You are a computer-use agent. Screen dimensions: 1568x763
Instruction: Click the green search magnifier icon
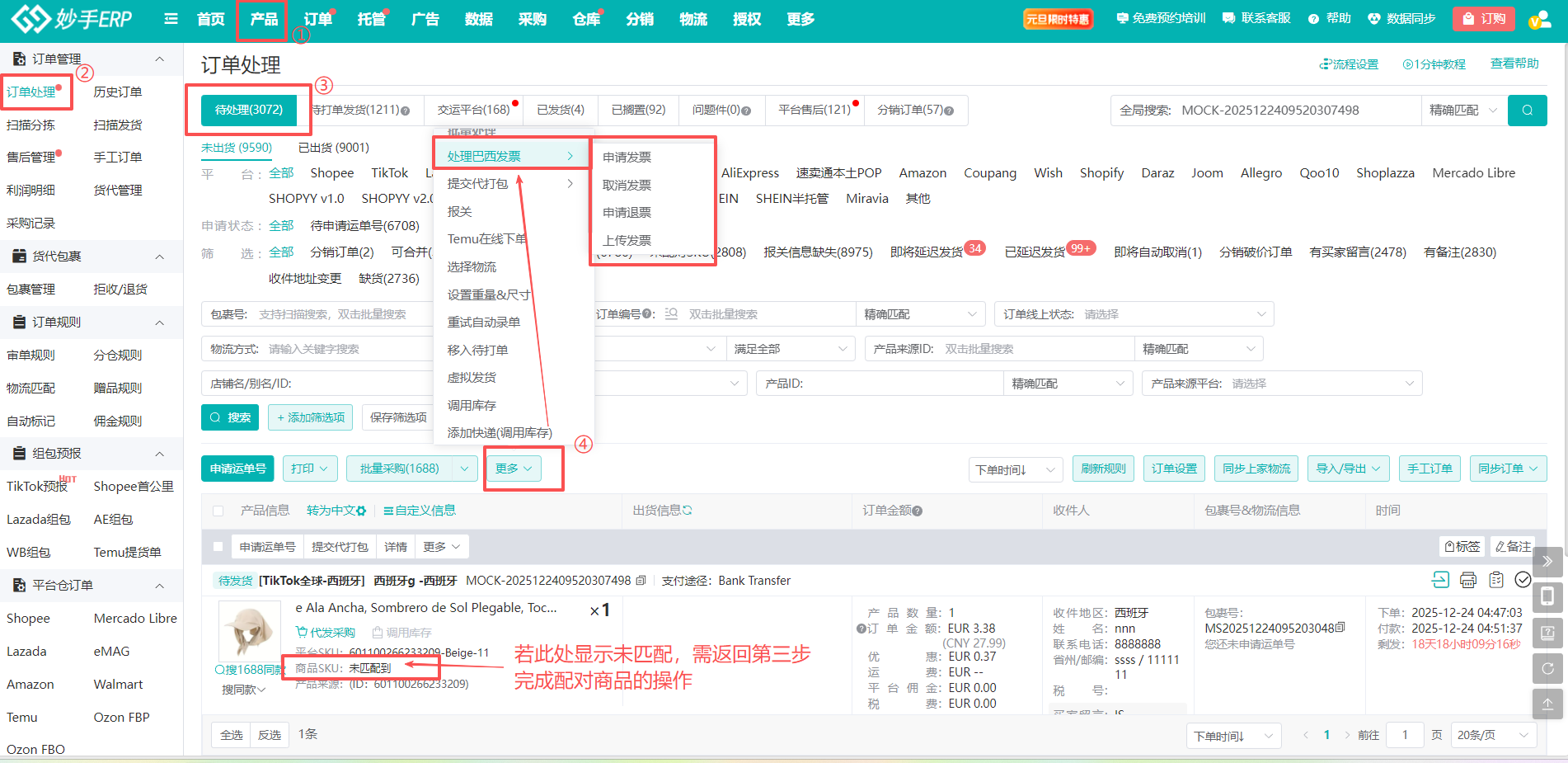pyautogui.click(x=1528, y=110)
